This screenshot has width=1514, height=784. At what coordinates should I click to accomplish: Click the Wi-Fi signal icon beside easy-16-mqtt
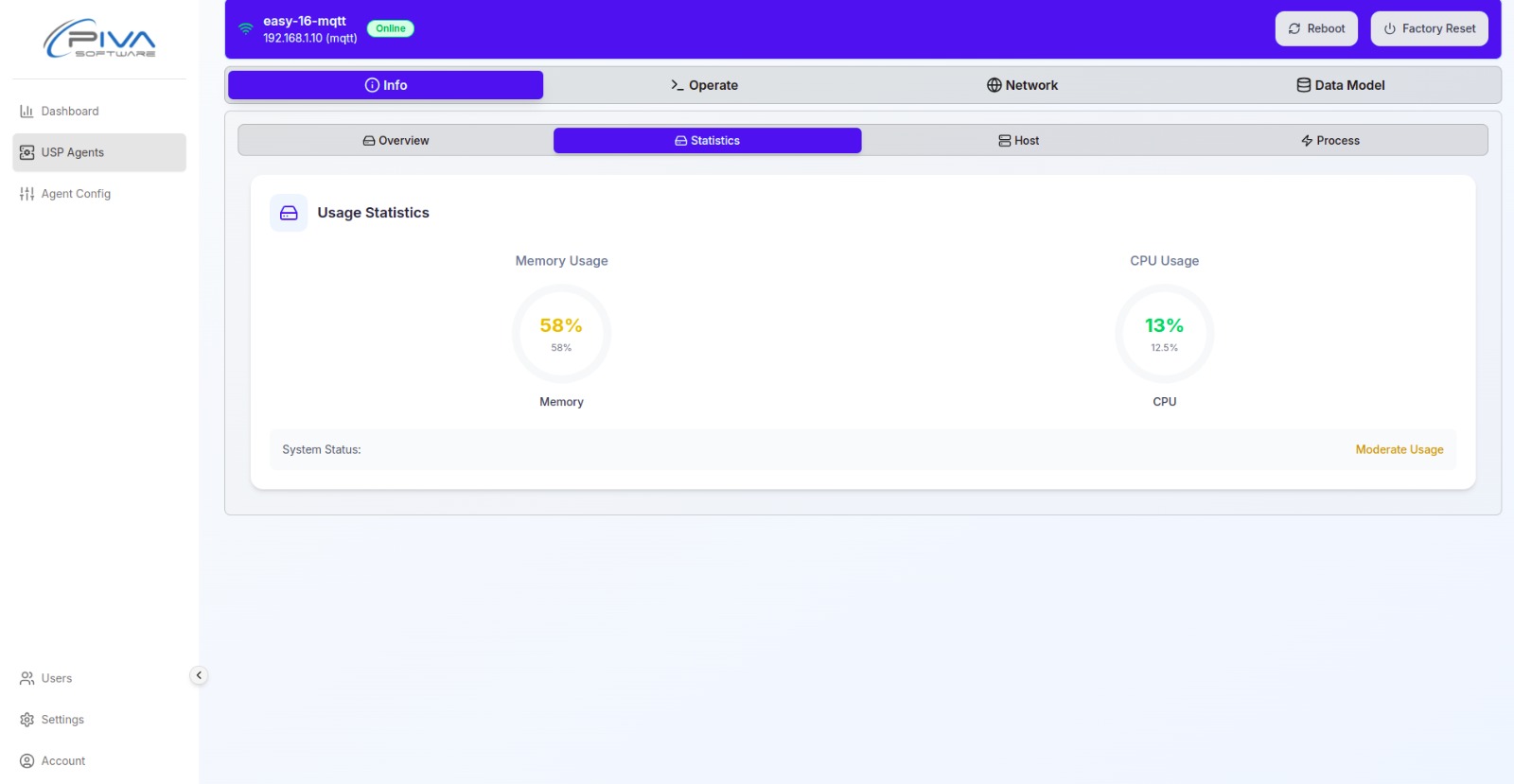point(245,28)
